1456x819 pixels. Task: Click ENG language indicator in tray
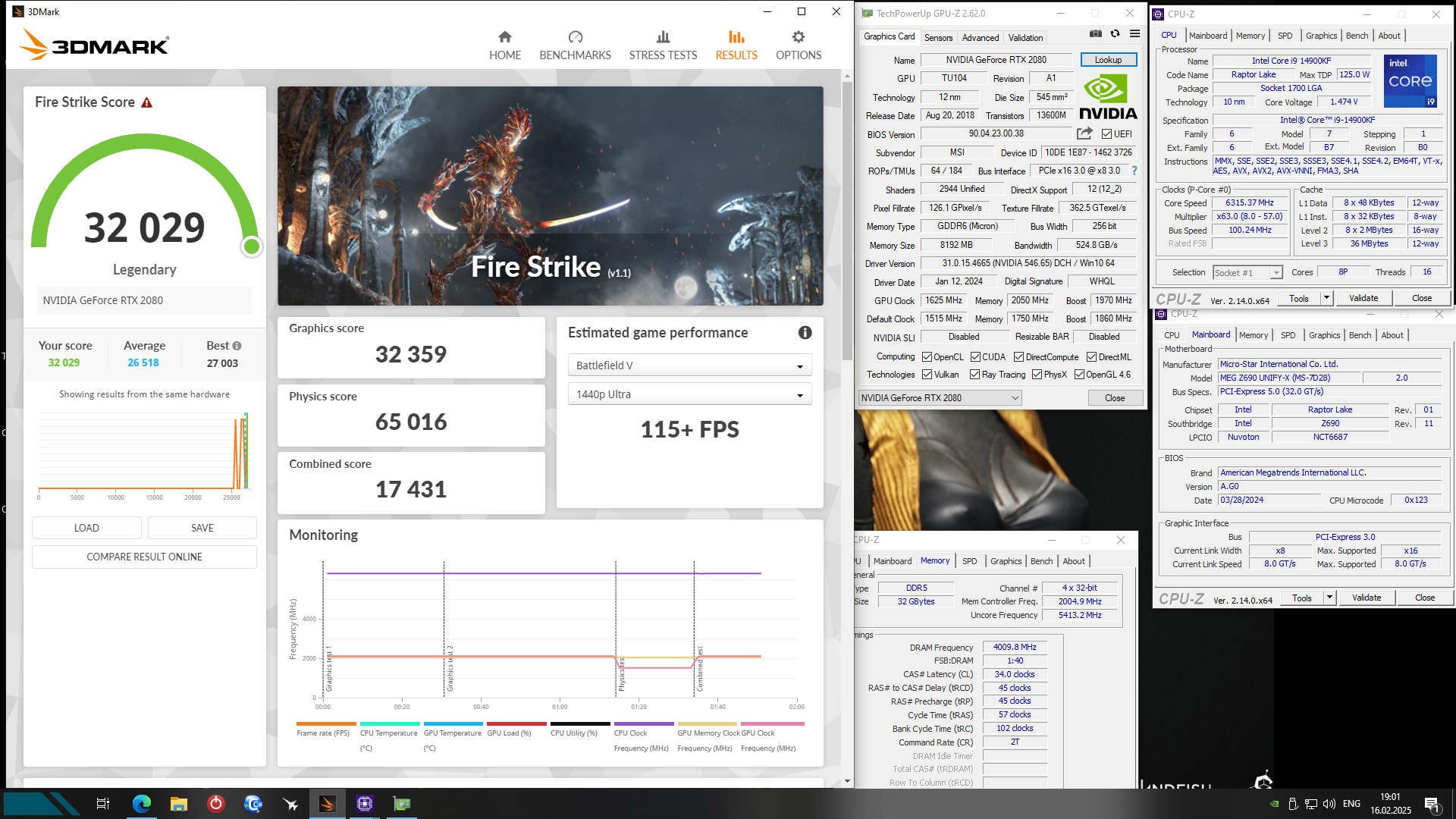coord(1351,804)
